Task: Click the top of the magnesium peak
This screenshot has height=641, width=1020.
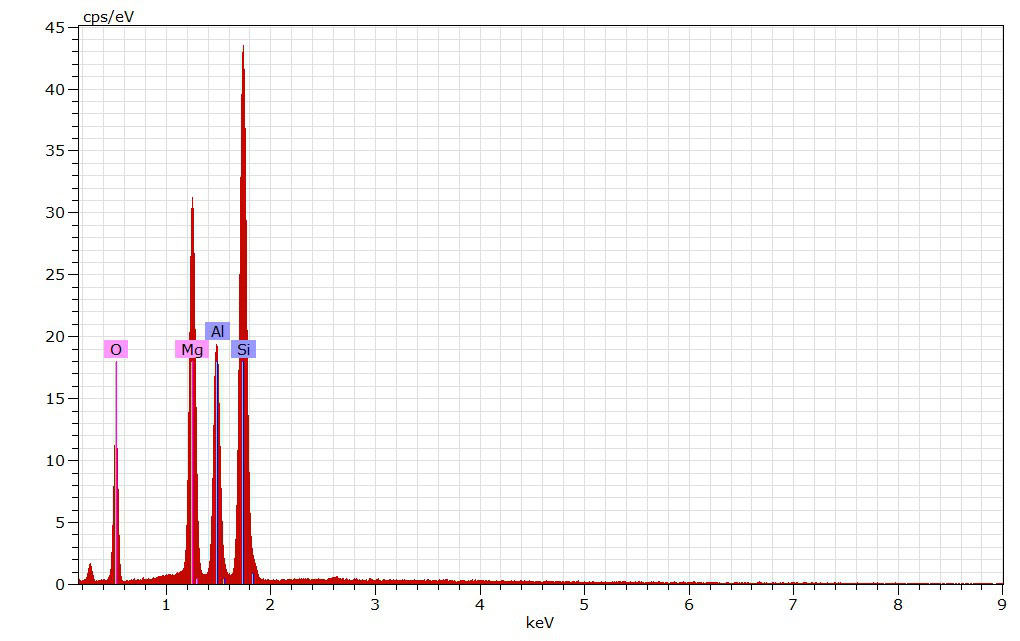Action: click(x=192, y=199)
